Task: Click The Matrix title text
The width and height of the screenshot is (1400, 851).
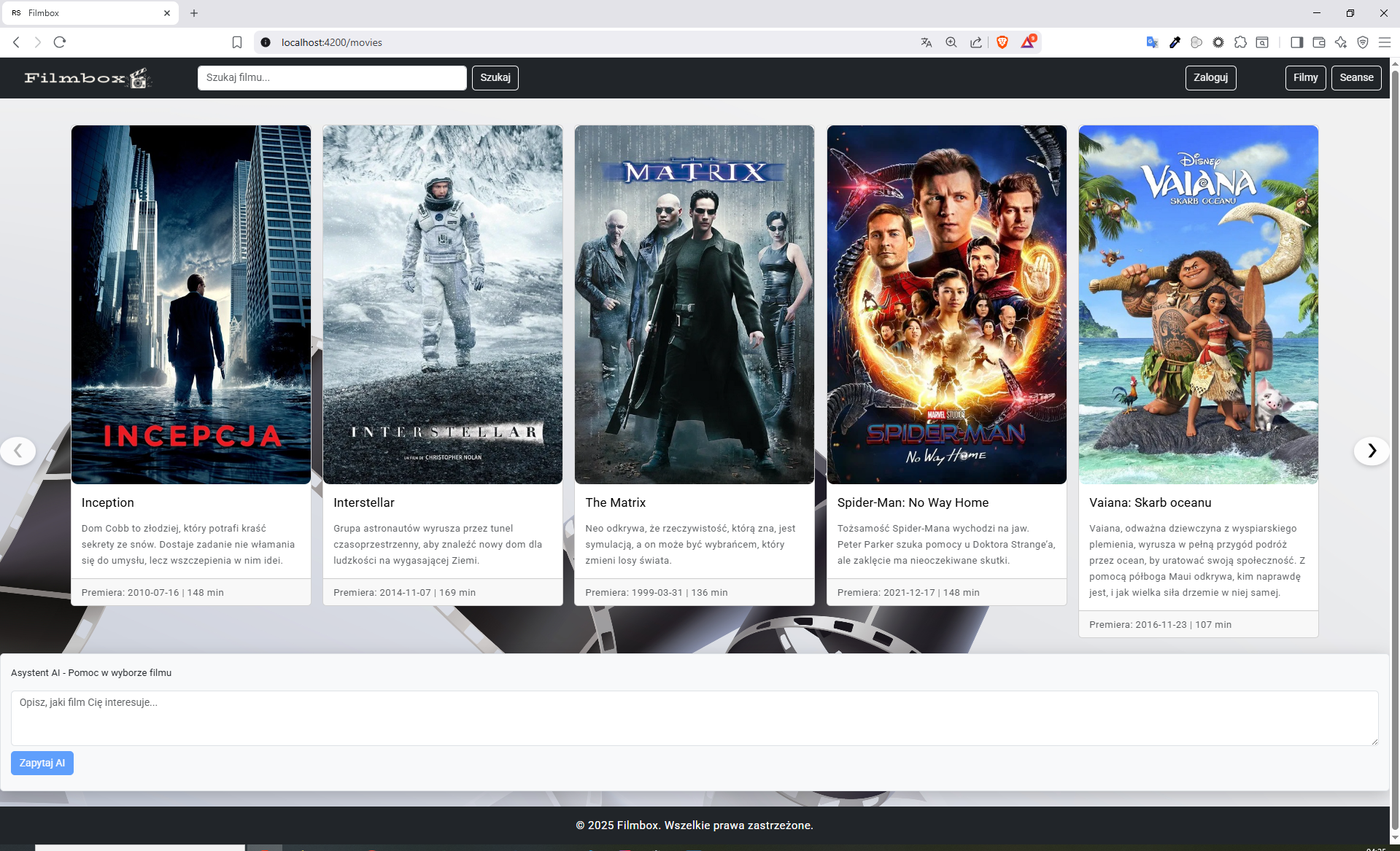Action: point(616,502)
